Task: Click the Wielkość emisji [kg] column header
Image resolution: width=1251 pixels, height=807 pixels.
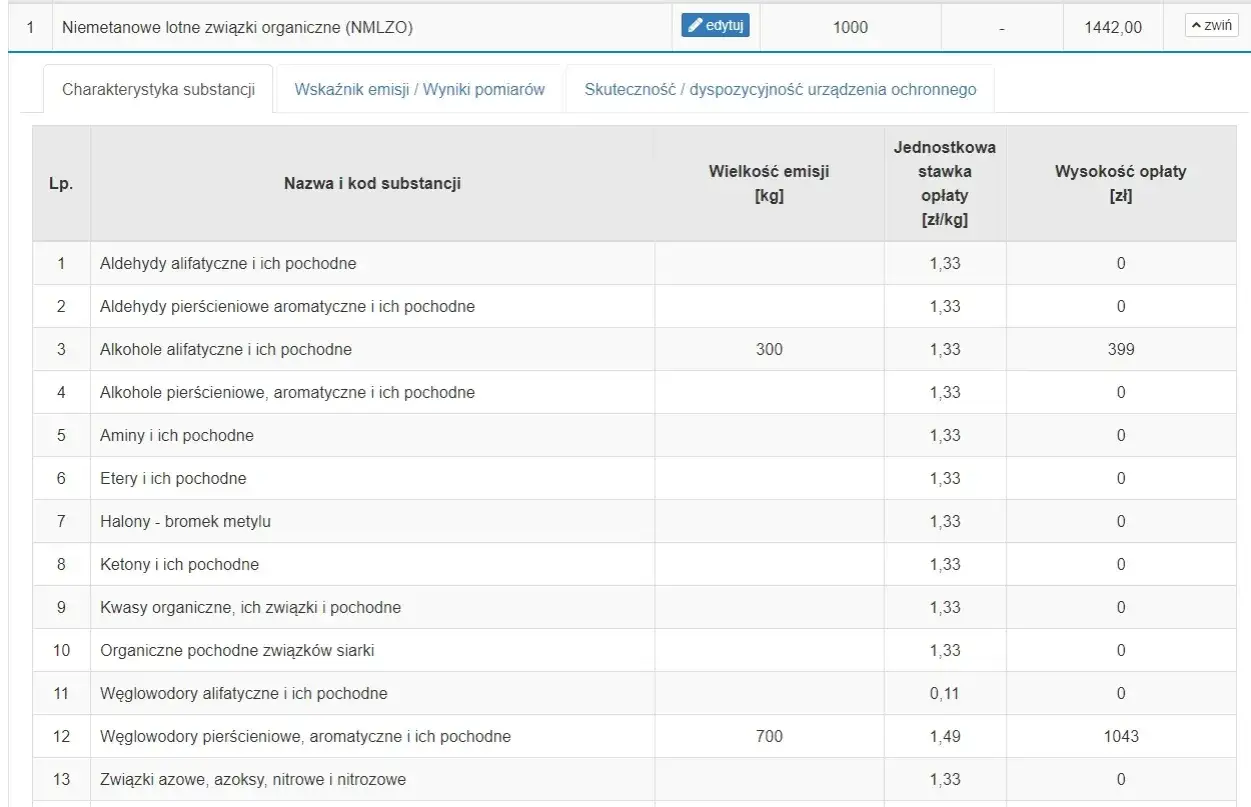Action: [769, 184]
